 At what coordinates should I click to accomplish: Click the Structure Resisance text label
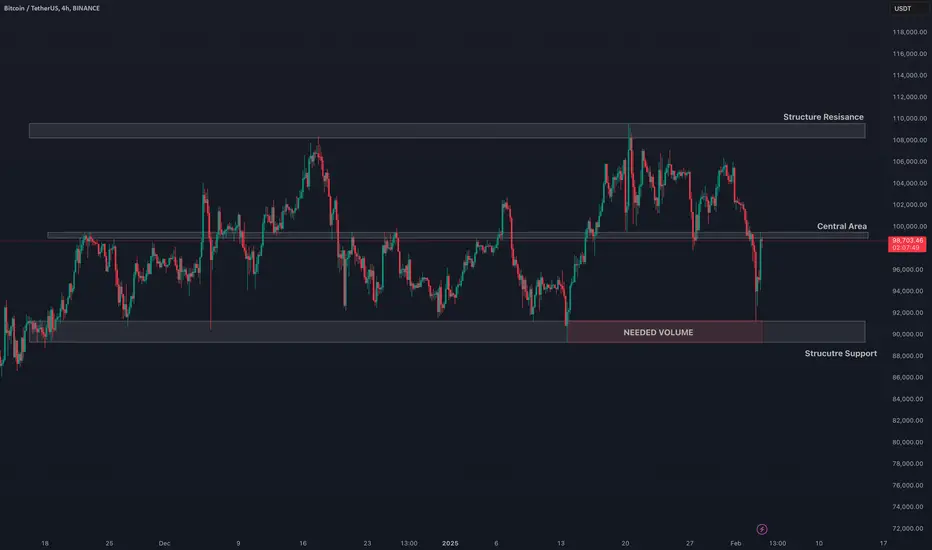(823, 117)
